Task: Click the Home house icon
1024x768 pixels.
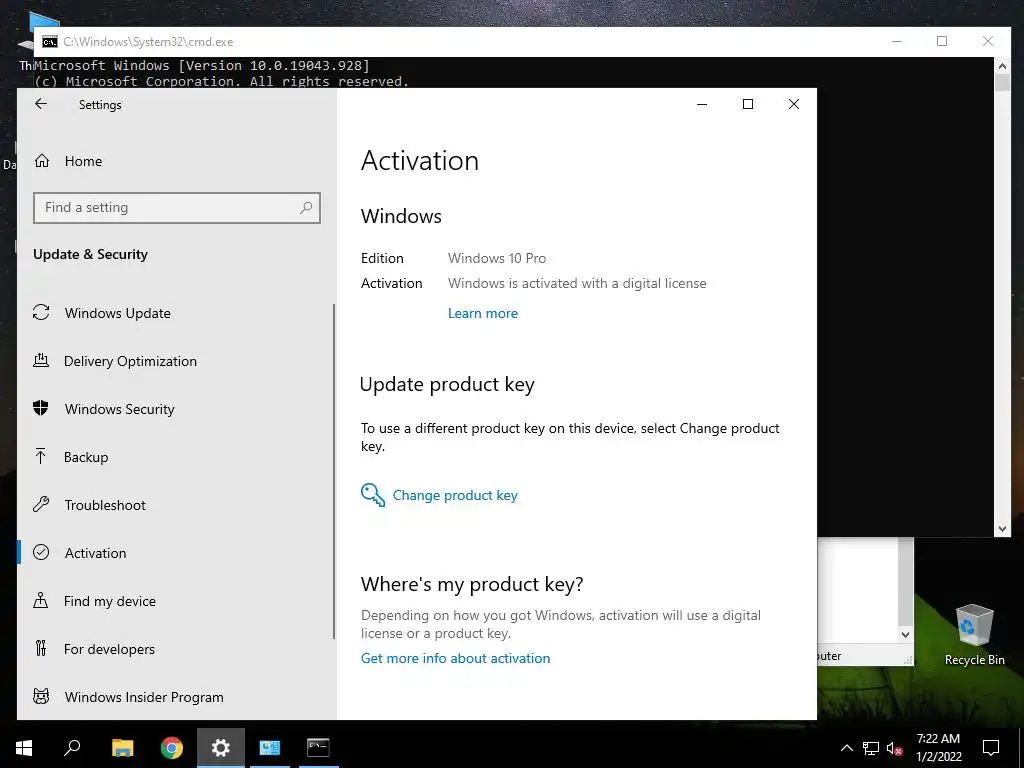Action: point(42,161)
